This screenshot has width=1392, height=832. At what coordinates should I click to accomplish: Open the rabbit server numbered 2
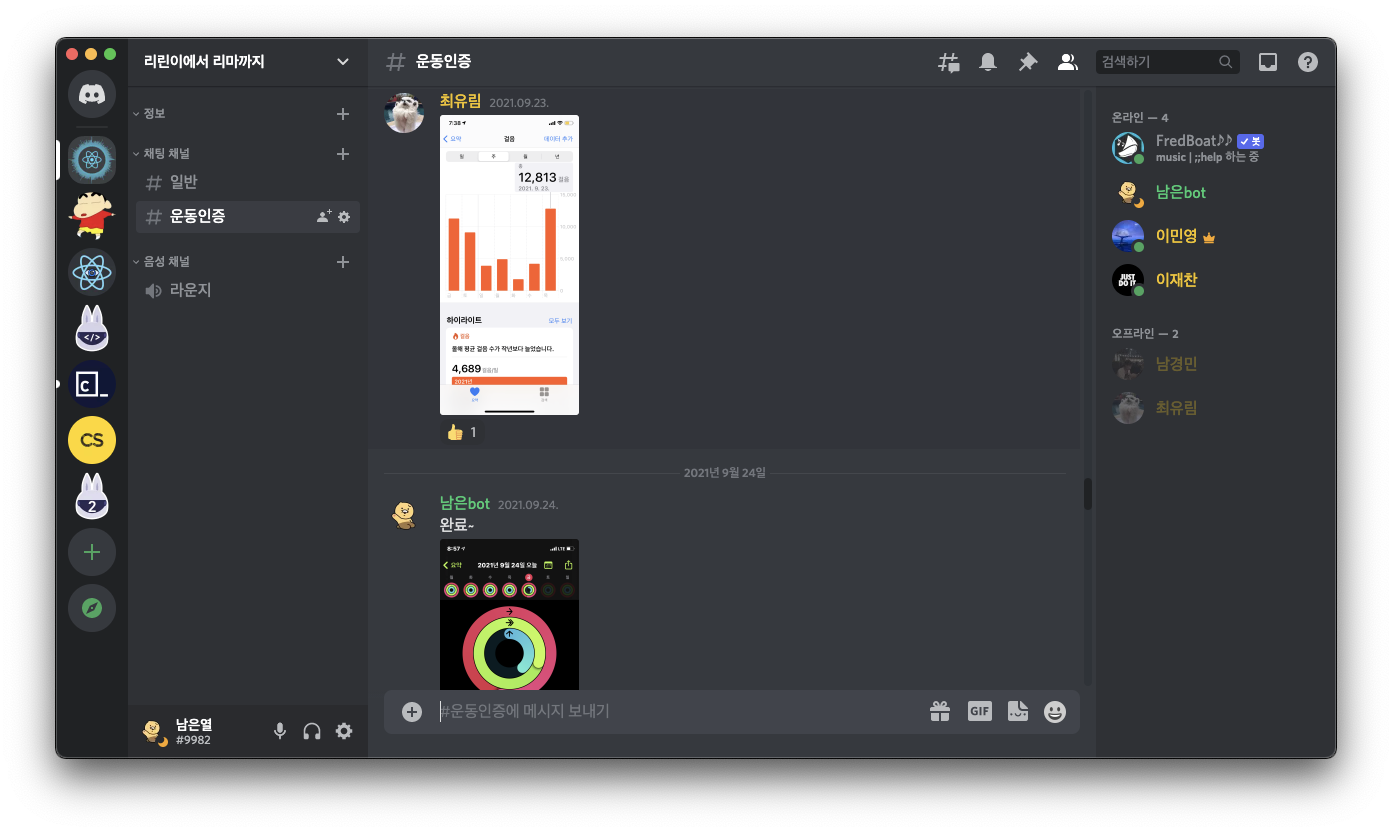tap(92, 496)
